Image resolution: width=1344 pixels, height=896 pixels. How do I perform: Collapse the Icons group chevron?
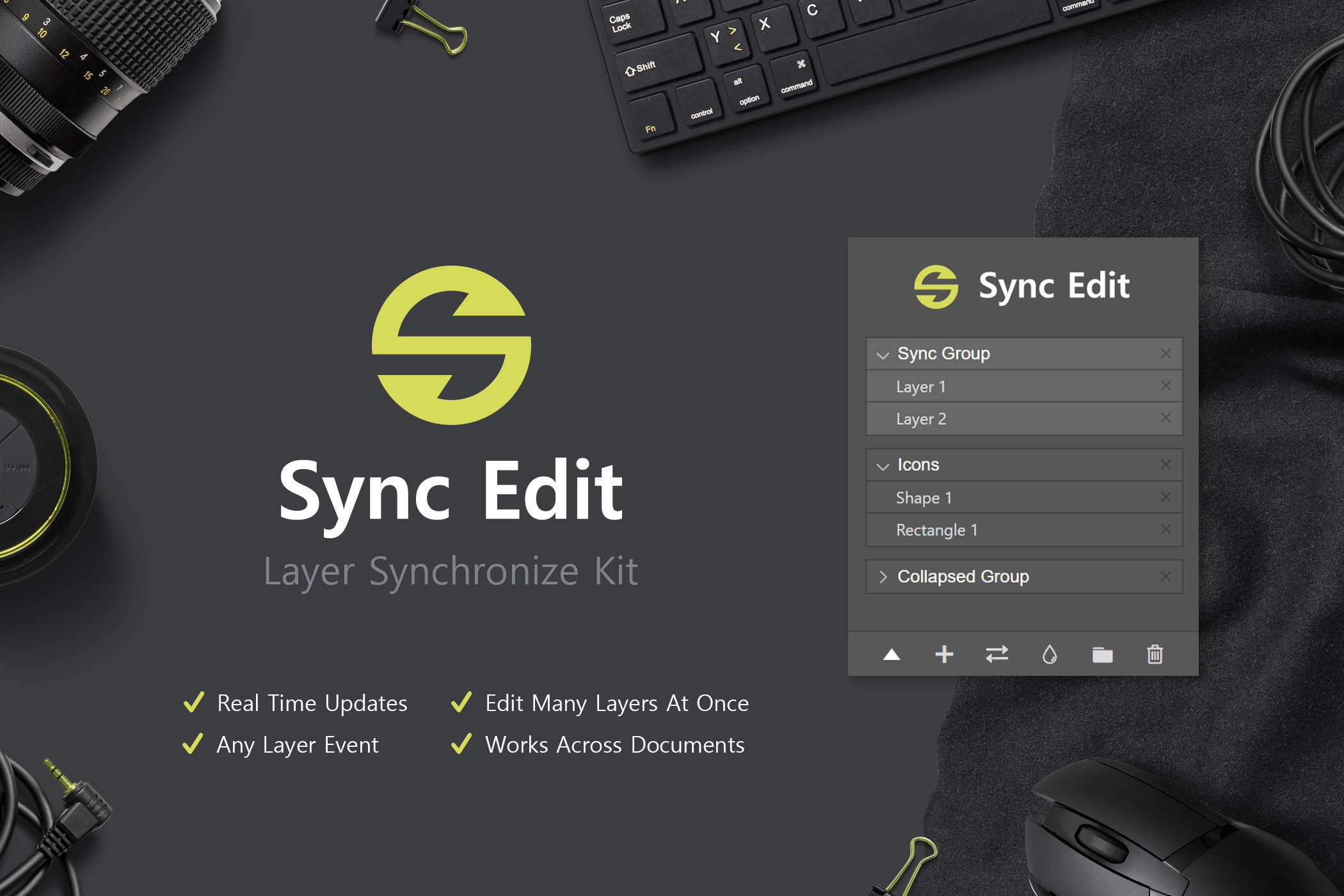point(883,467)
